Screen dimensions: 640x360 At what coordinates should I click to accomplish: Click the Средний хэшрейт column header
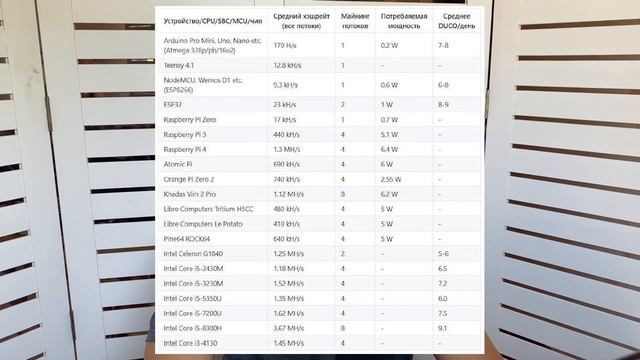pos(301,21)
